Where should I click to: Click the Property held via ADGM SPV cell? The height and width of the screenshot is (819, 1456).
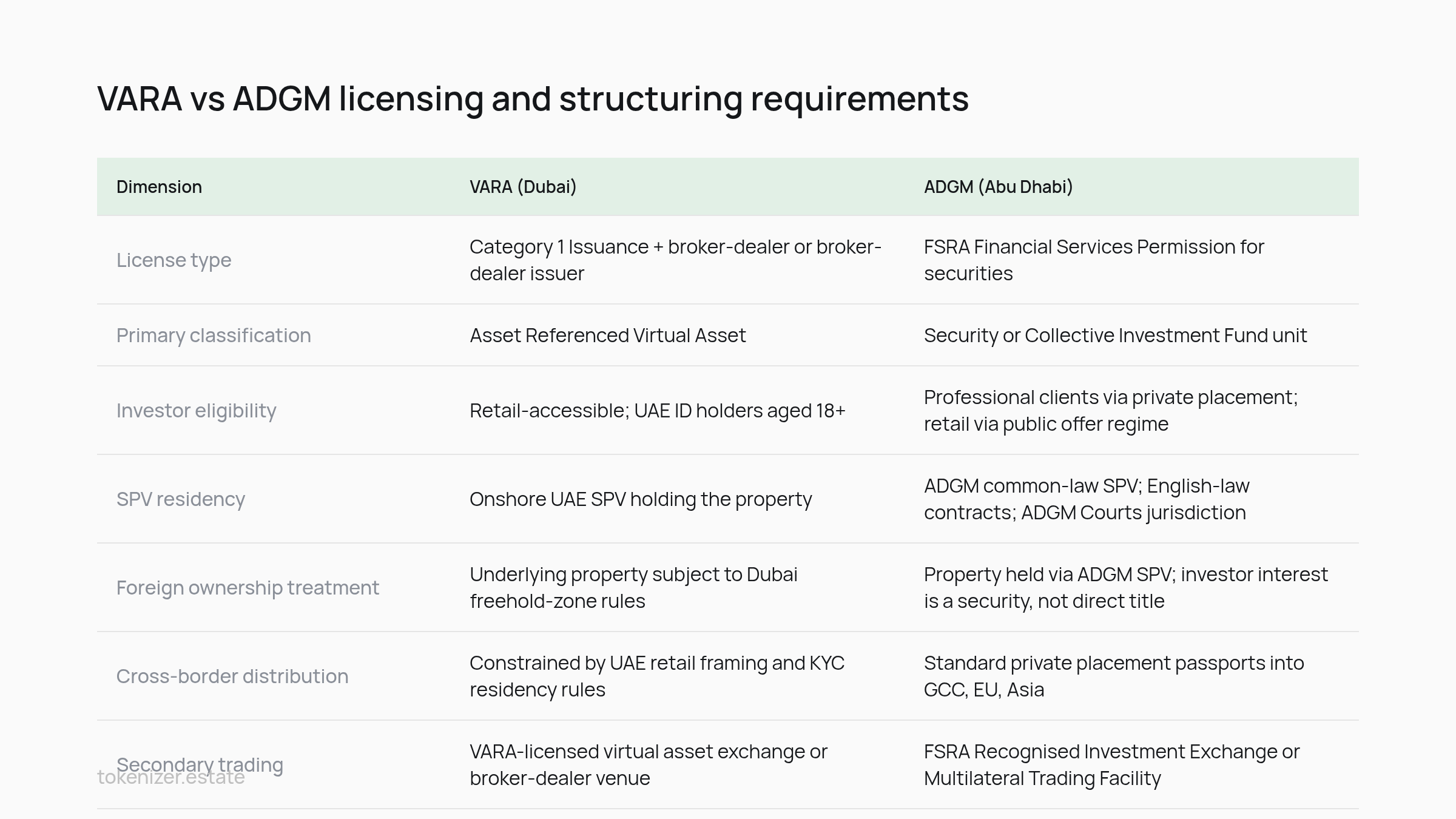coord(1126,588)
